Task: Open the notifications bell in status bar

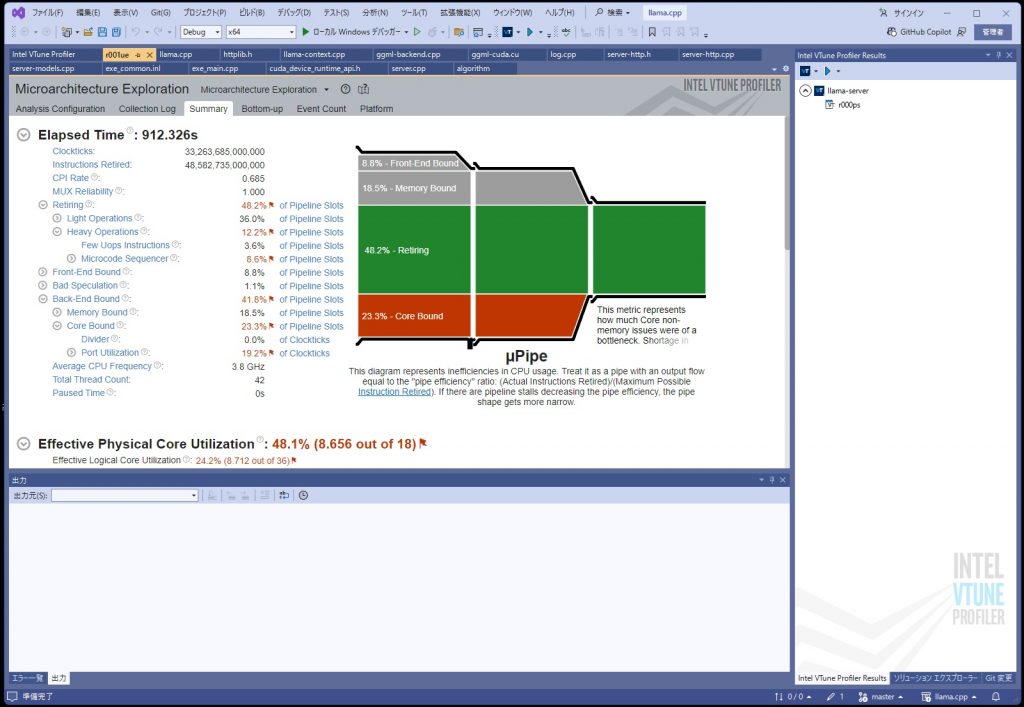Action: 996,697
